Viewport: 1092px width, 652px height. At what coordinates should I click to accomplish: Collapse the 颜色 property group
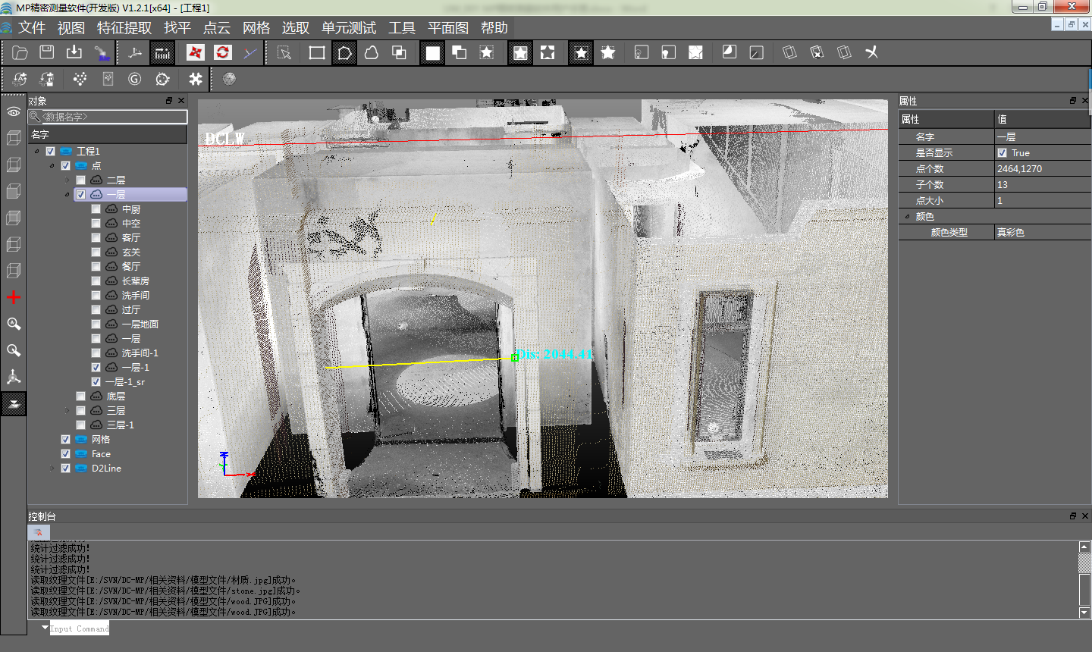(x=907, y=217)
